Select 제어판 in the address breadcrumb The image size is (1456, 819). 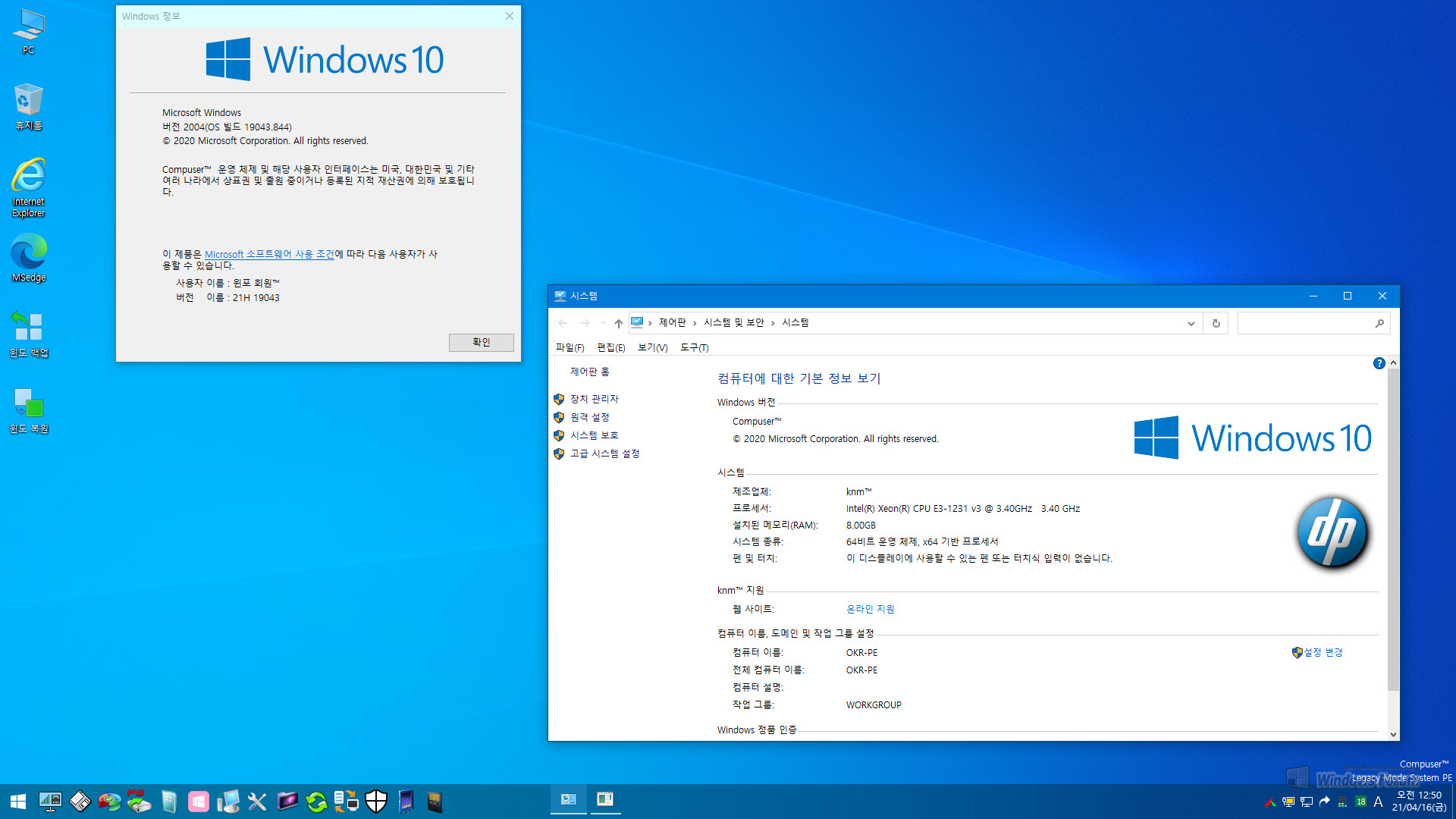pos(672,323)
